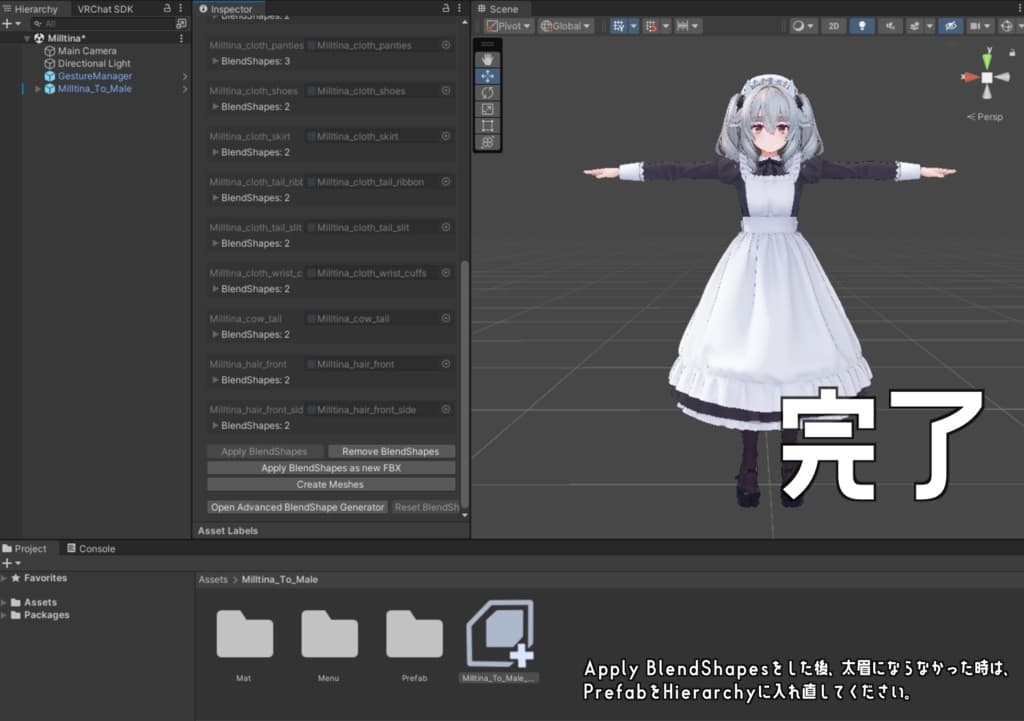
Task: Switch to the Console tab
Action: [x=91, y=549]
